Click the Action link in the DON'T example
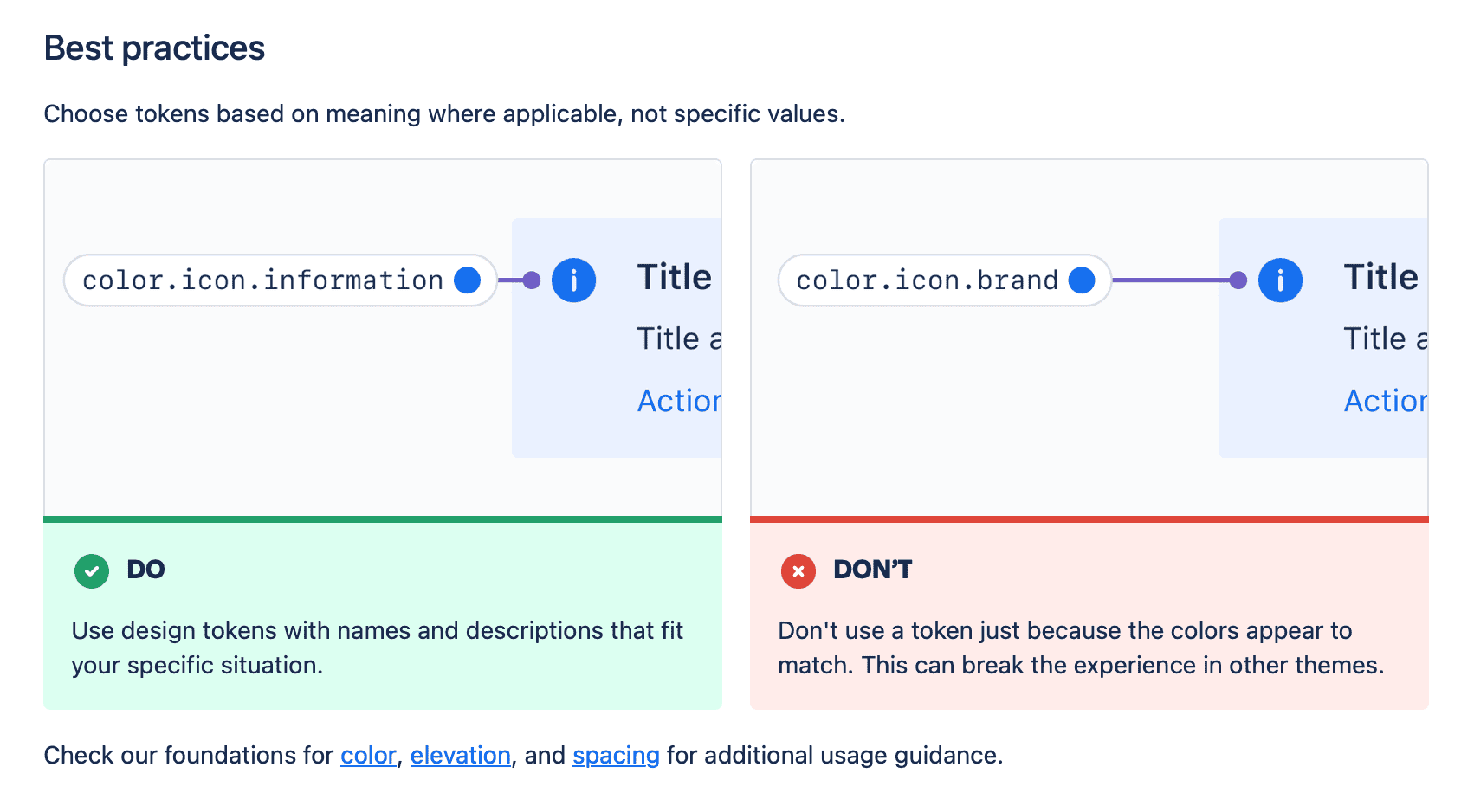Viewport: 1474px width, 812px height. (1385, 401)
